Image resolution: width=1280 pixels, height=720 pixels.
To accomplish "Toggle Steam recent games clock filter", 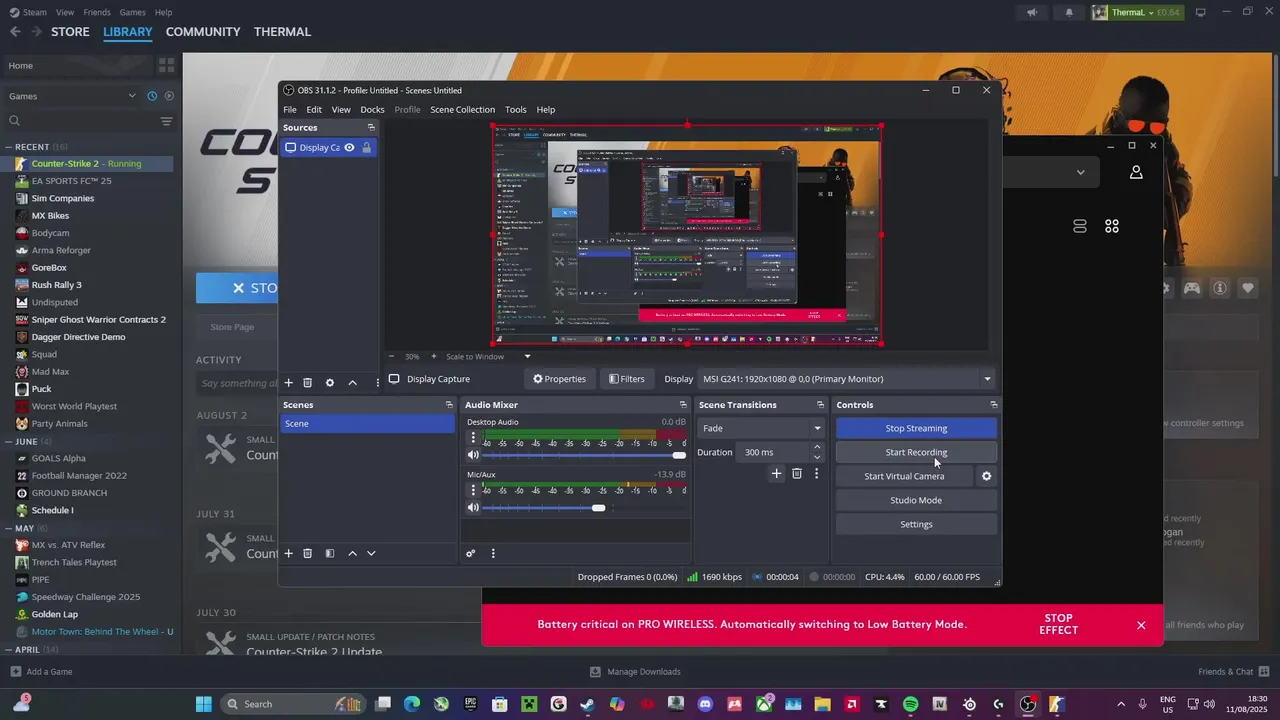I will (x=152, y=96).
